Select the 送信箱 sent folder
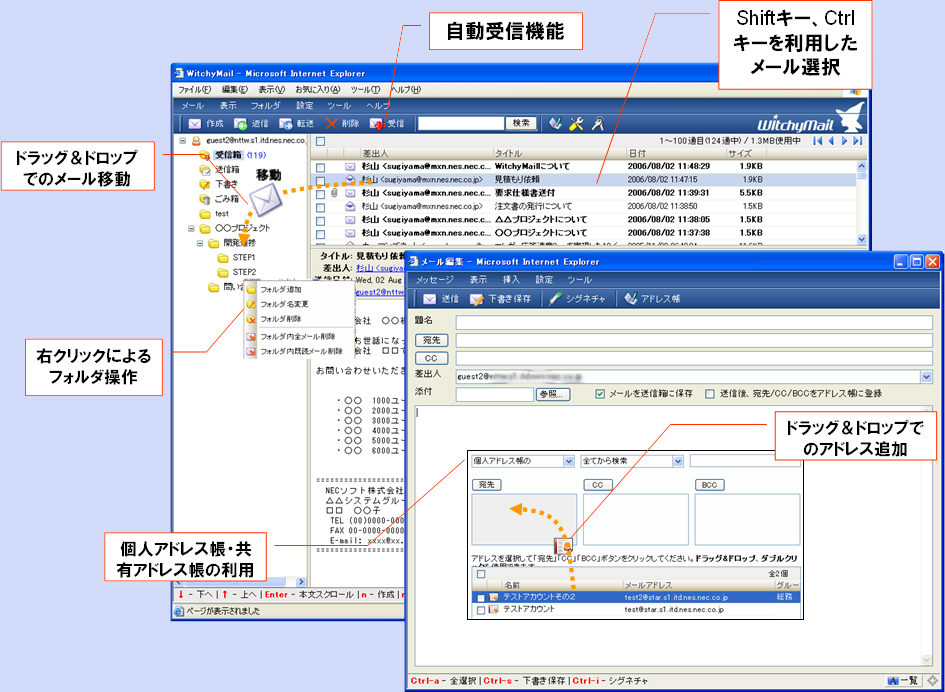This screenshot has width=945, height=692. click(227, 169)
